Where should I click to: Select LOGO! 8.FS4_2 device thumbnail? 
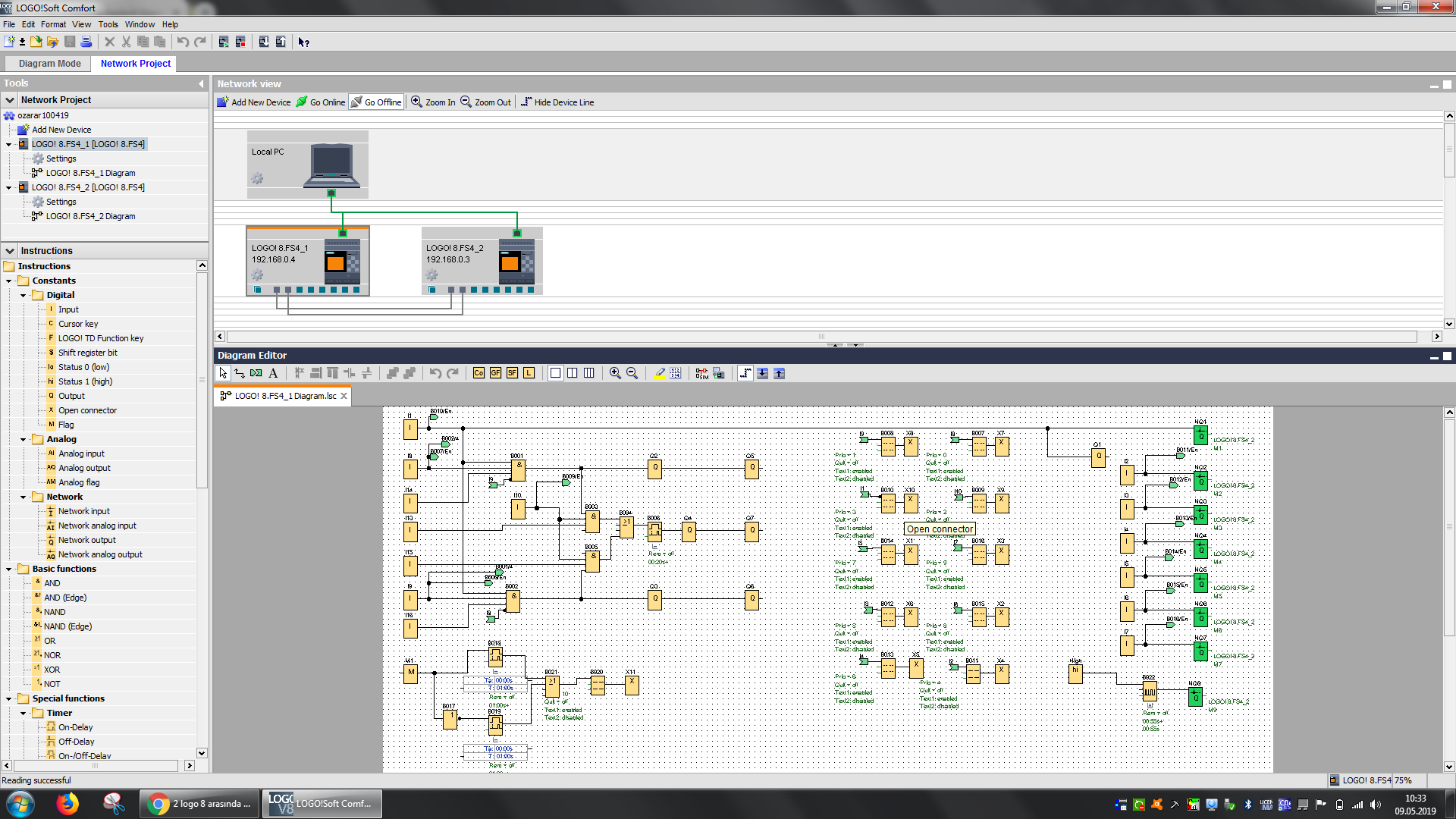coord(482,261)
